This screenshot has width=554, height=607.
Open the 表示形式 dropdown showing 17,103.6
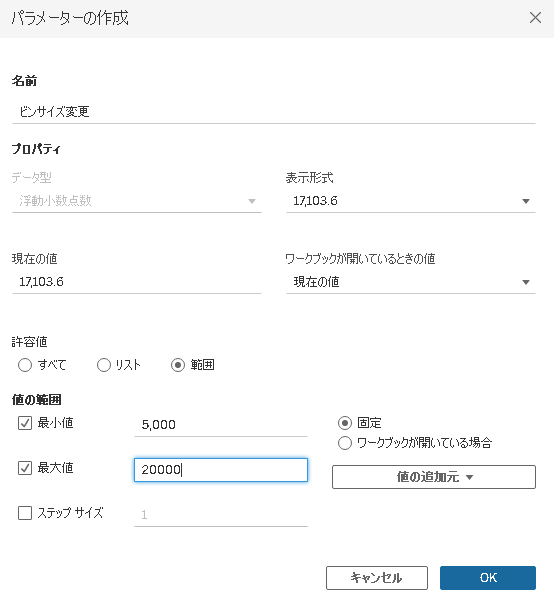pos(411,201)
